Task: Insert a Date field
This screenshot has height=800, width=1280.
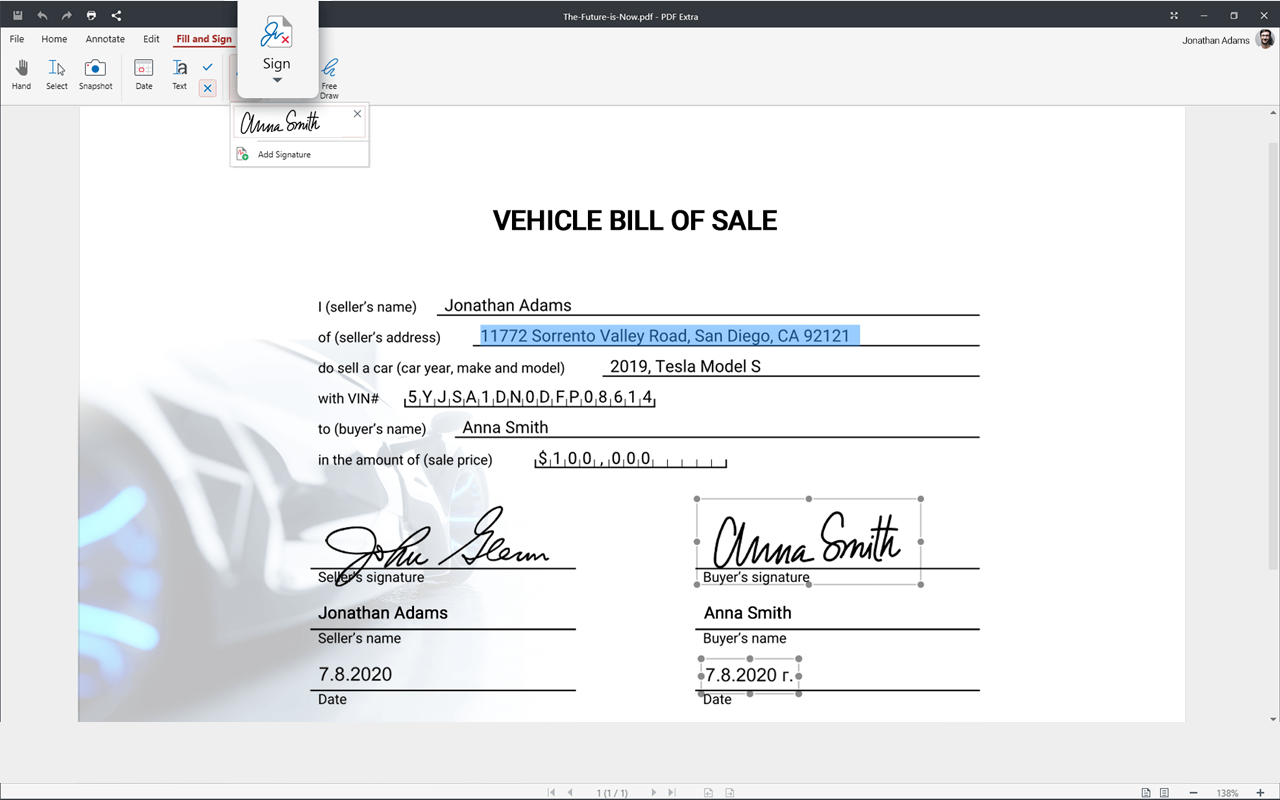Action: click(144, 74)
